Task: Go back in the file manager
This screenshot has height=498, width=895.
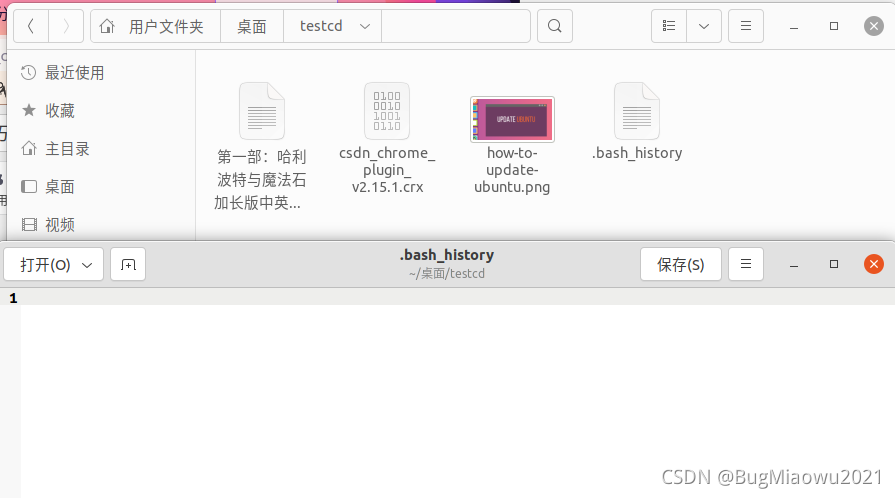Action: click(x=31, y=26)
